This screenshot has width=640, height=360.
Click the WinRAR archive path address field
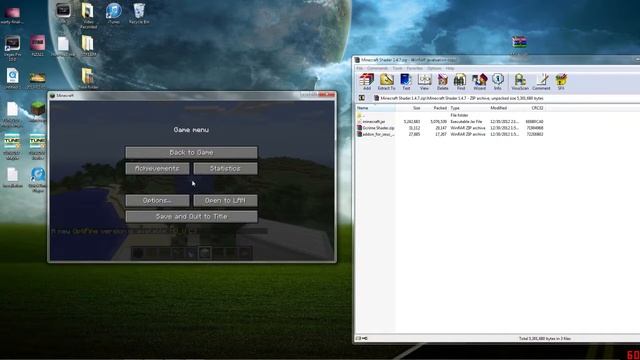pyautogui.click(x=505, y=98)
